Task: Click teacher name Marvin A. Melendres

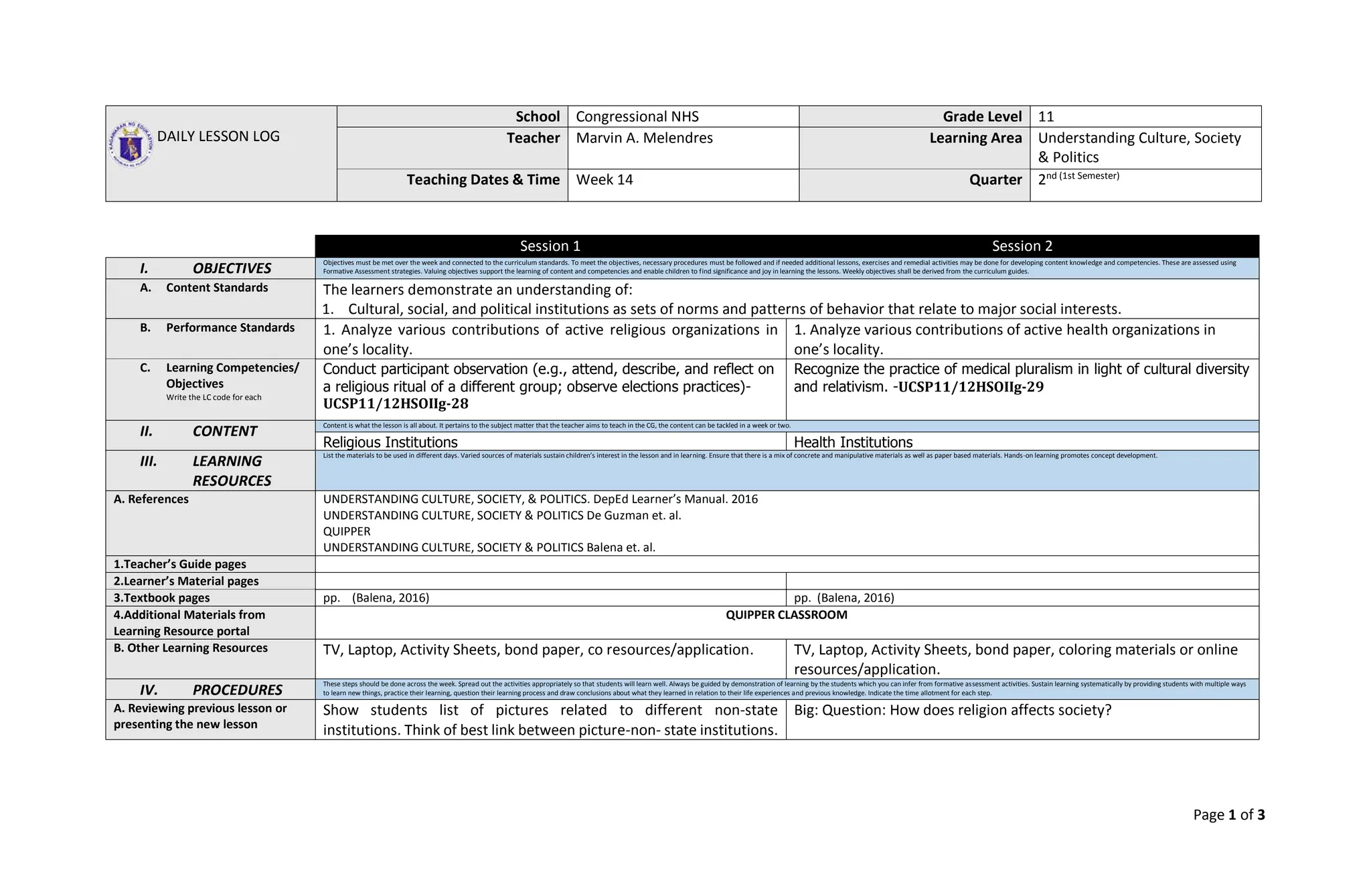Action: click(x=644, y=139)
